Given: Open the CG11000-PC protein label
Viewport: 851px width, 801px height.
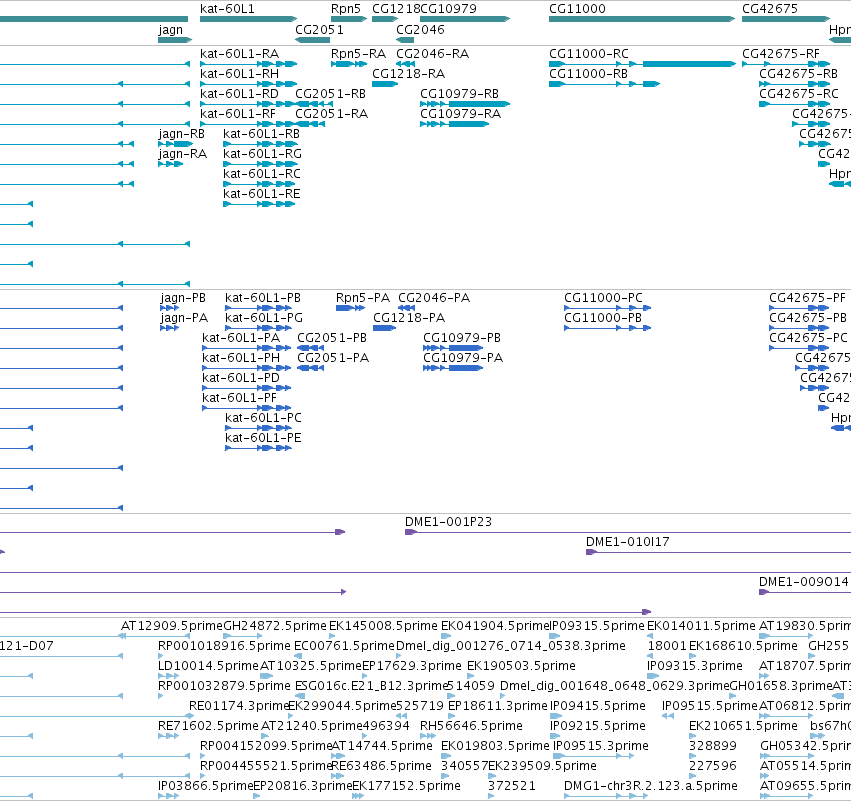Looking at the screenshot, I should point(604,298).
